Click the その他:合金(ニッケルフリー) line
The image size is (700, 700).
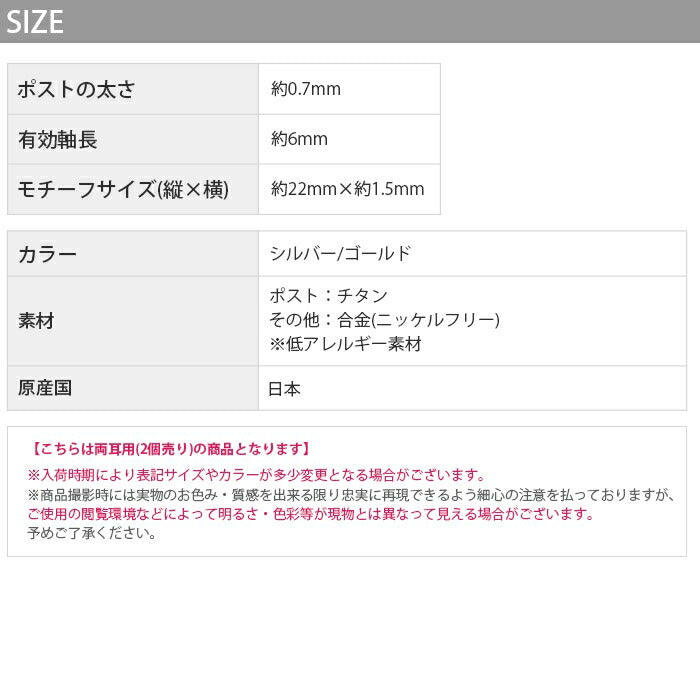[384, 320]
